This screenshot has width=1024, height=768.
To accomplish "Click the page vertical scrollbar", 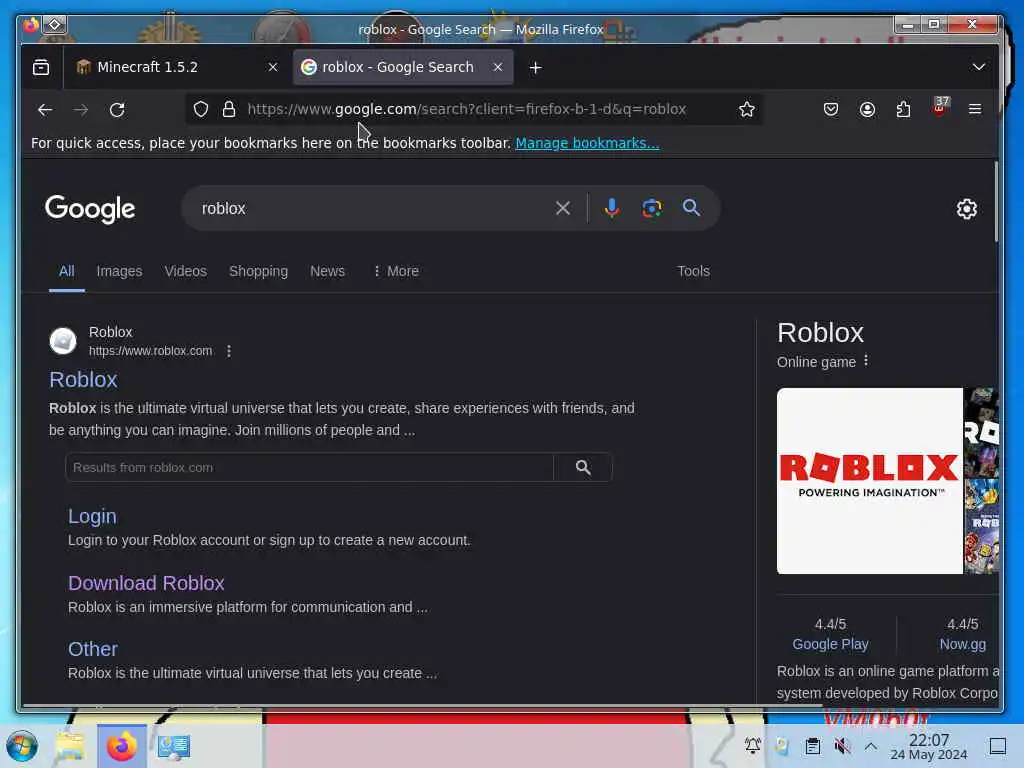I will [996, 202].
